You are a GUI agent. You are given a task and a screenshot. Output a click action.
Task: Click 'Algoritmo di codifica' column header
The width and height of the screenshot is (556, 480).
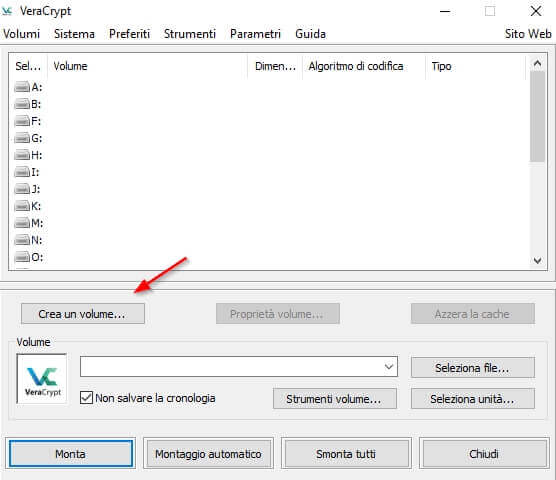pos(364,66)
